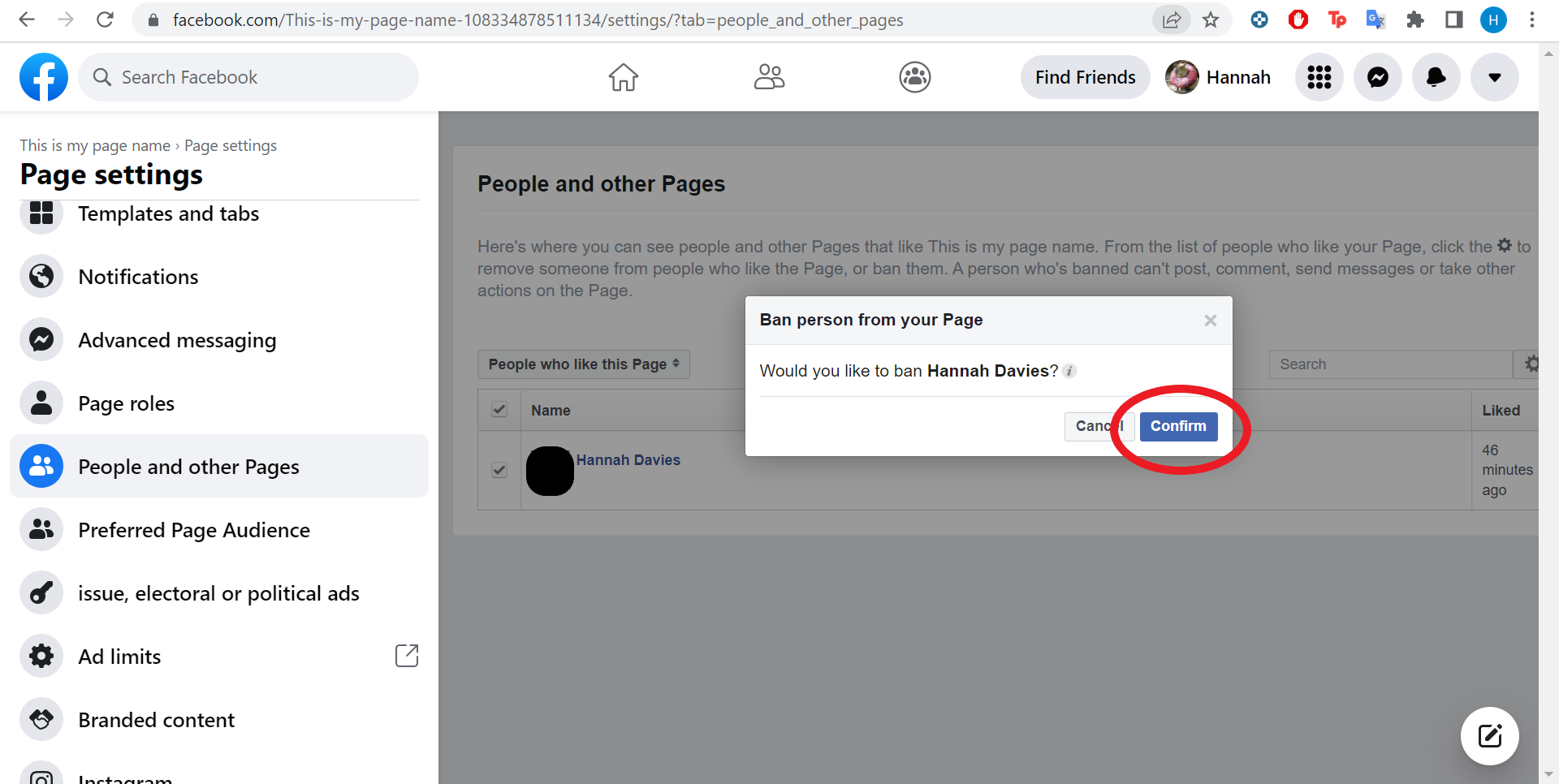Open Branded content settings
Viewport: 1559px width, 784px height.
[219, 720]
